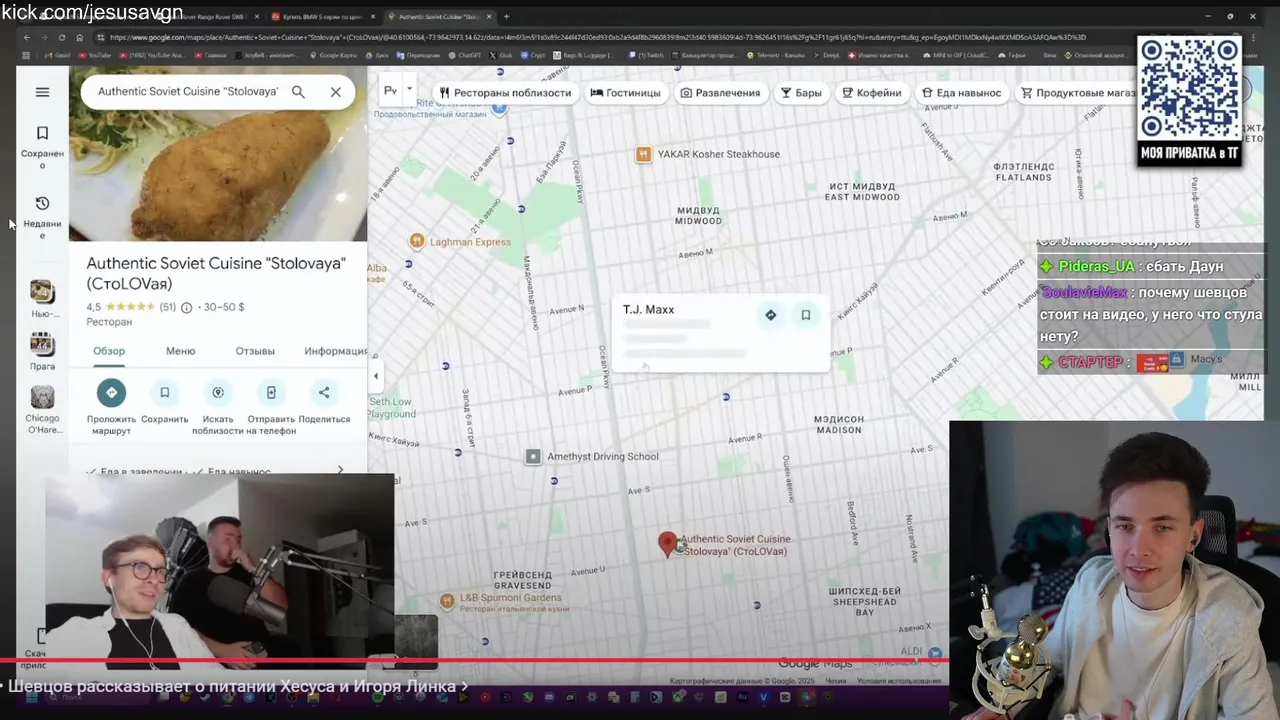Click the Search nearby (Искать поблизости) icon

[218, 392]
